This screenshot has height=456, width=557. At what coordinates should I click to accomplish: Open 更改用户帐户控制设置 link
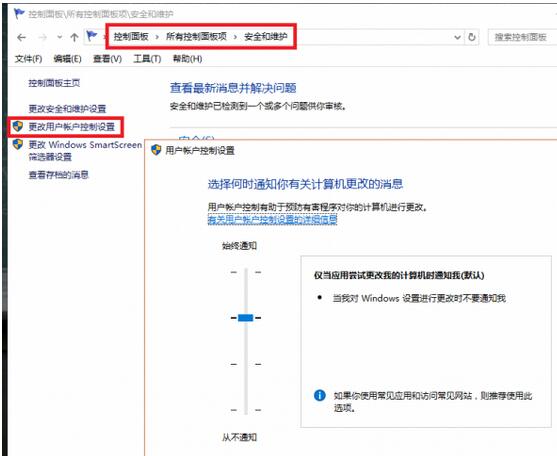click(72, 127)
